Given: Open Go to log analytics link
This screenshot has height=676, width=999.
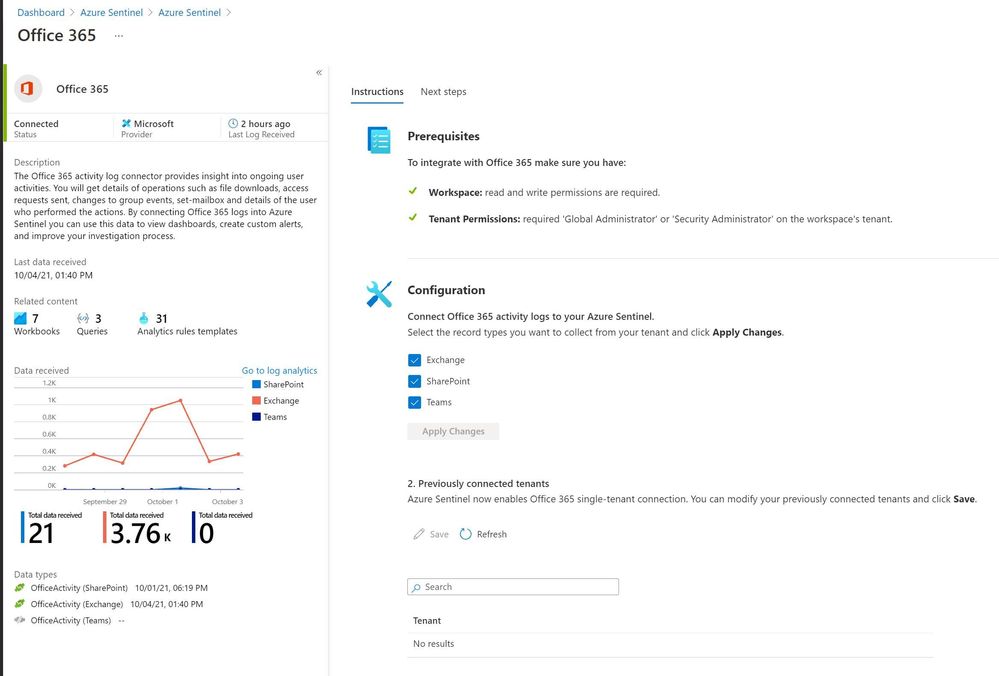Looking at the screenshot, I should [279, 370].
